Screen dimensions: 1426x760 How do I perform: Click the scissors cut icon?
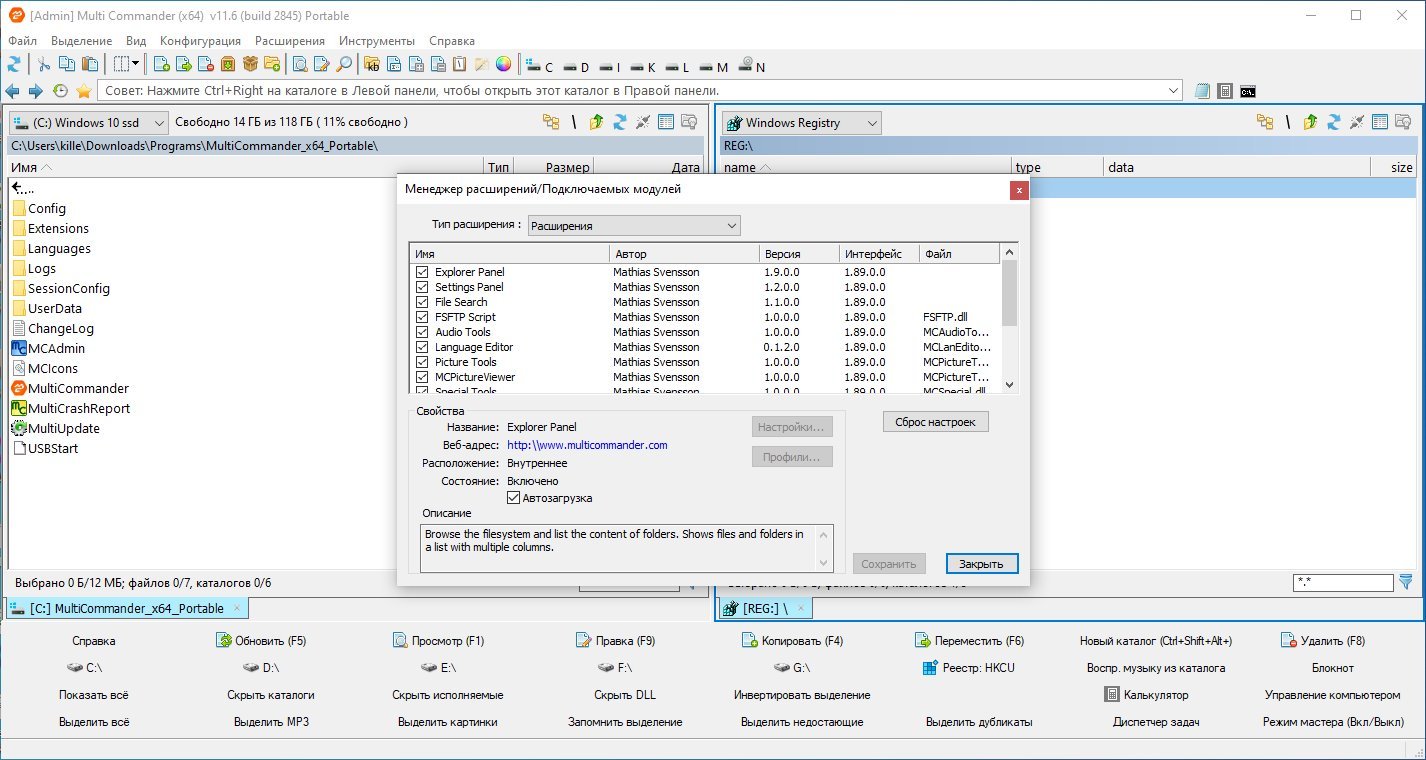[44, 65]
